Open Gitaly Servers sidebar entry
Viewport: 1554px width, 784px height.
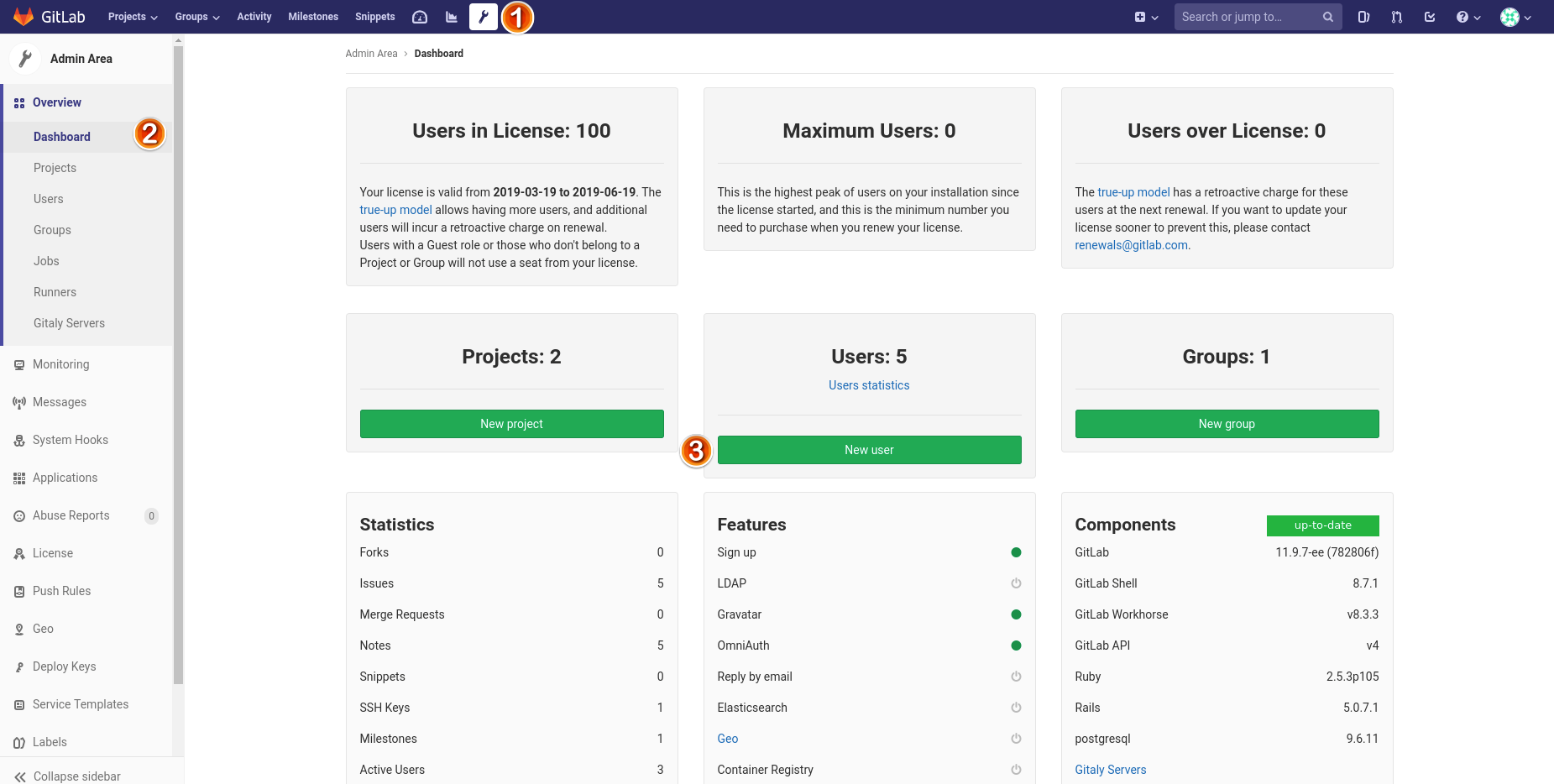click(x=69, y=323)
